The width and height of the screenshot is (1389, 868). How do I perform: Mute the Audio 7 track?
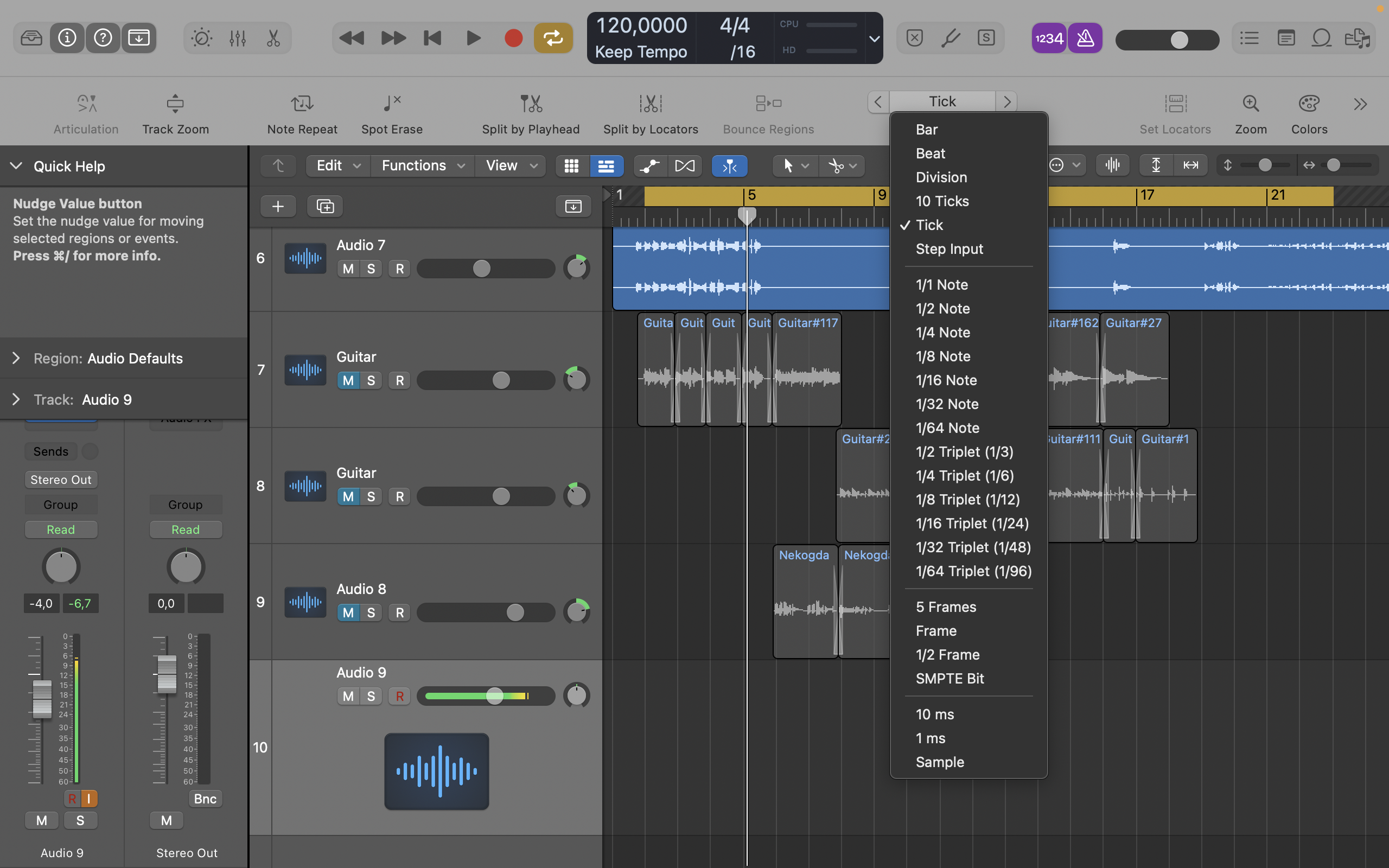pos(348,269)
